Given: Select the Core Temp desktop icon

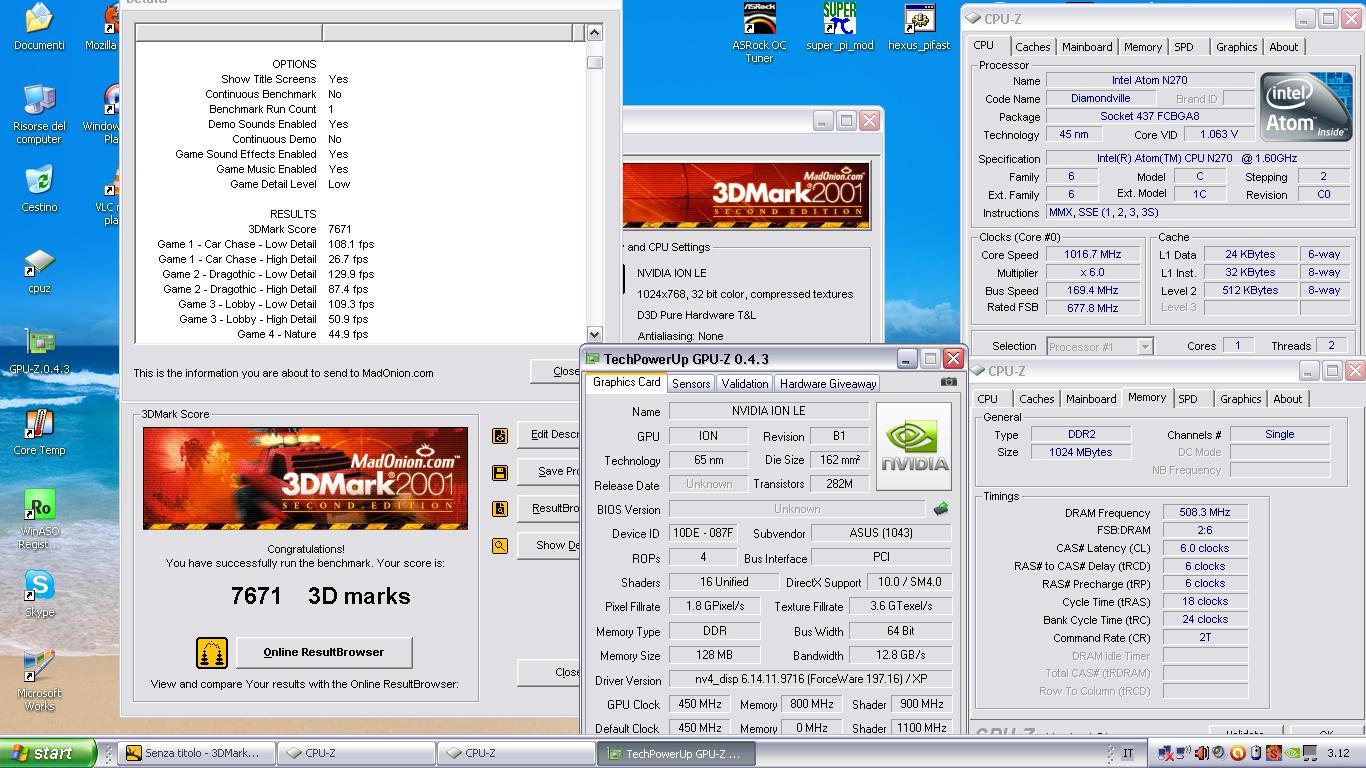Looking at the screenshot, I should click(39, 432).
